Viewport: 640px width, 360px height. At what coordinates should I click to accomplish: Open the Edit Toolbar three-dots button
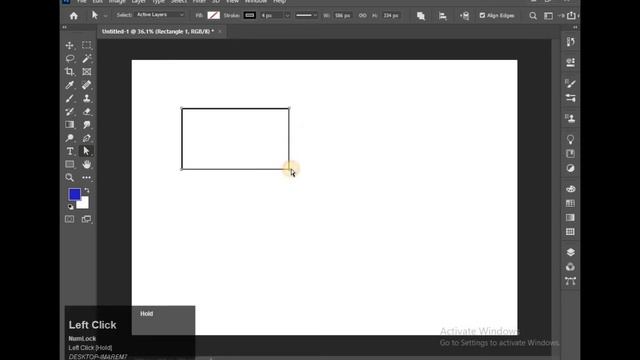pyautogui.click(x=87, y=178)
